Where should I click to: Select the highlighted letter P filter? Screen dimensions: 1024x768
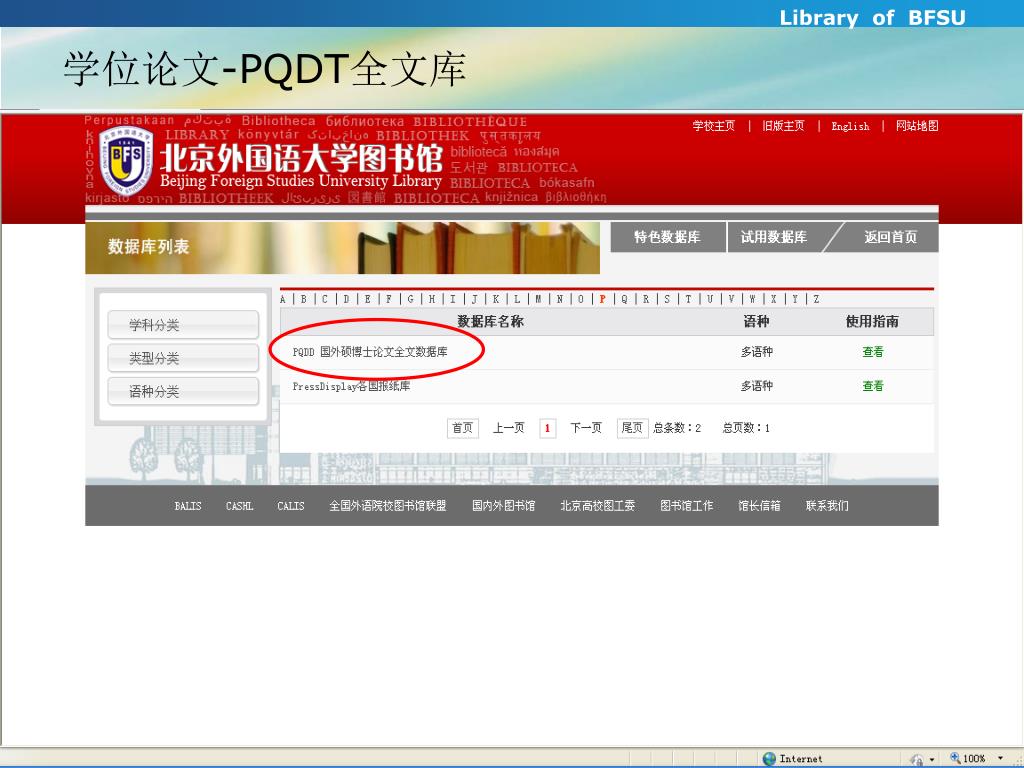pyautogui.click(x=603, y=299)
